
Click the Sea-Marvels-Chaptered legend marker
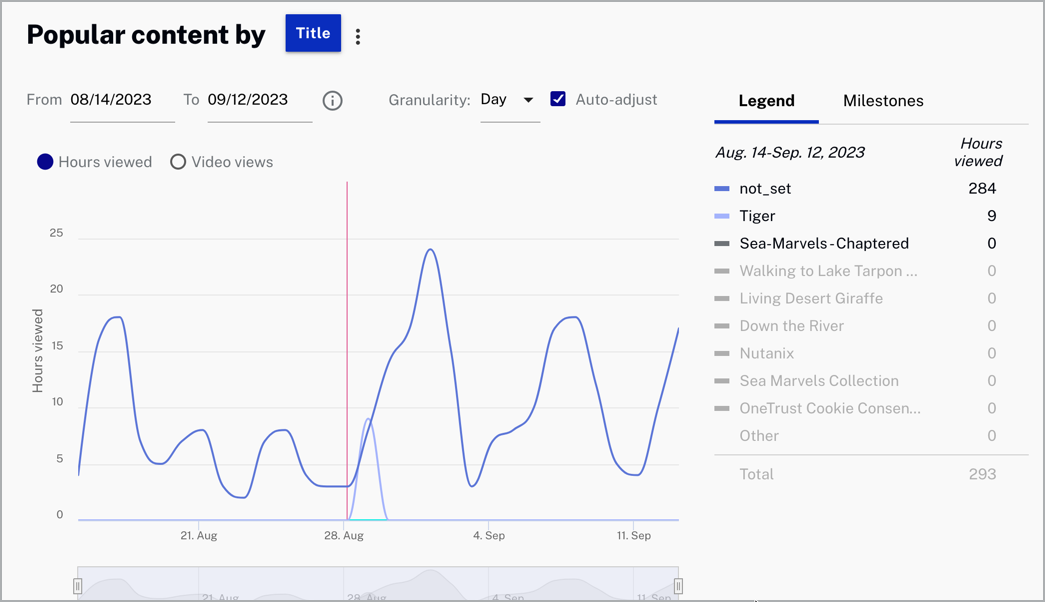[722, 244]
